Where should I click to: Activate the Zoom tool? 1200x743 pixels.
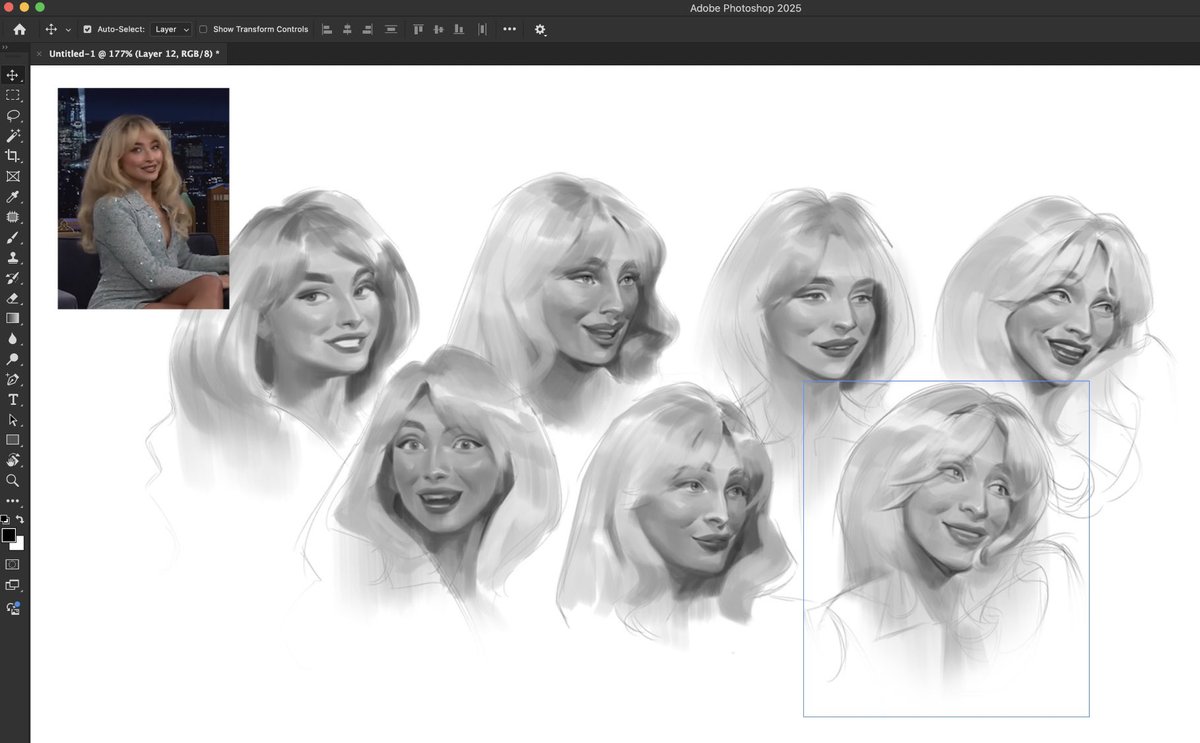13,481
